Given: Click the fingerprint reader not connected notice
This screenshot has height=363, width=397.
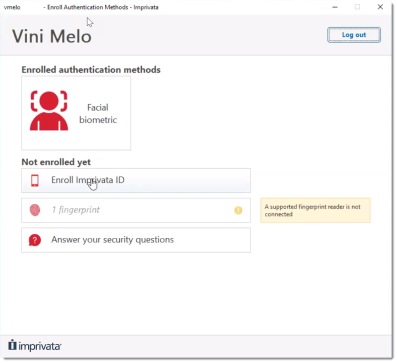Looking at the screenshot, I should coord(315,210).
